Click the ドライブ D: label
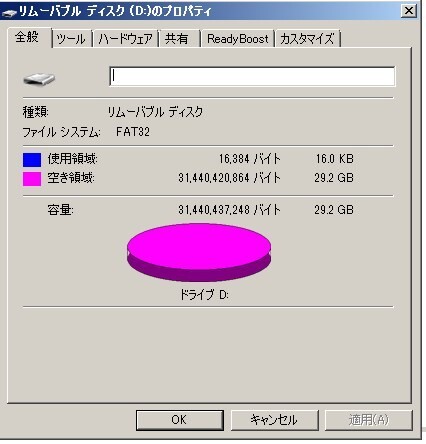 (204, 294)
